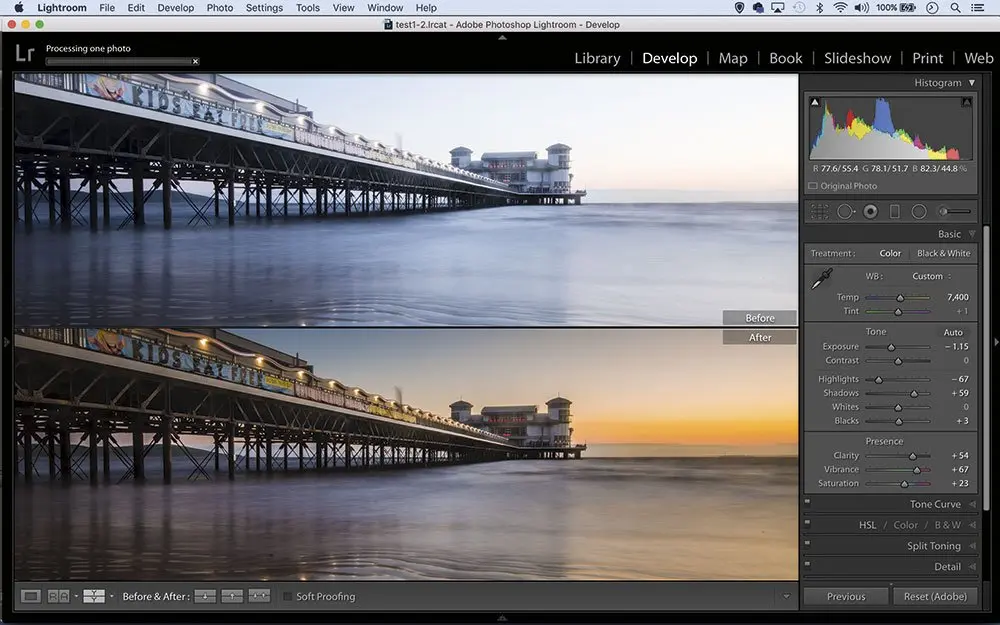This screenshot has width=1000, height=625.
Task: Pick the Radial Filter tool
Action: [919, 211]
